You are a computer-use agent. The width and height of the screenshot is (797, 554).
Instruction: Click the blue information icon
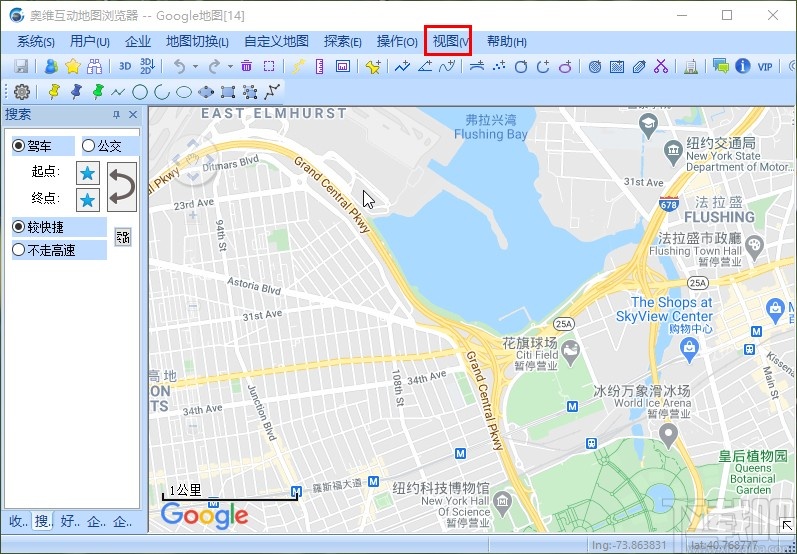(743, 66)
